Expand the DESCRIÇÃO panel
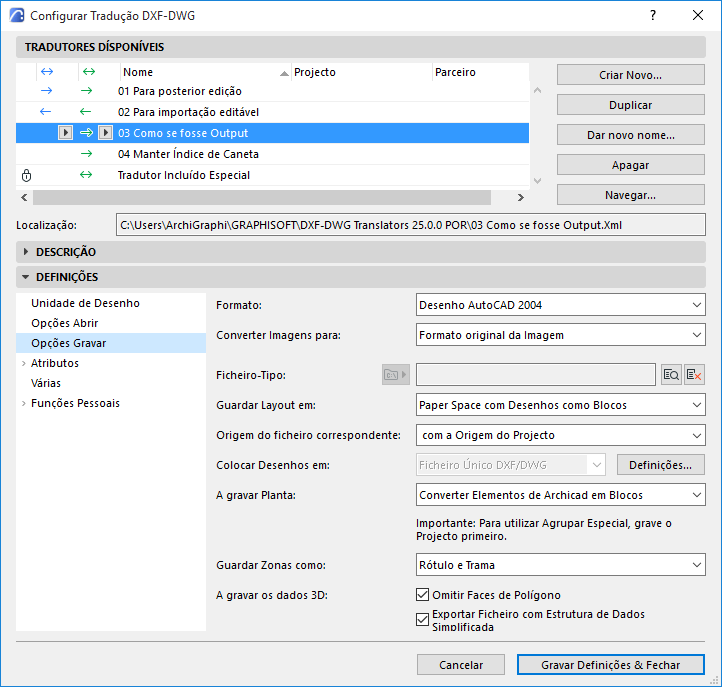 [x=26, y=252]
